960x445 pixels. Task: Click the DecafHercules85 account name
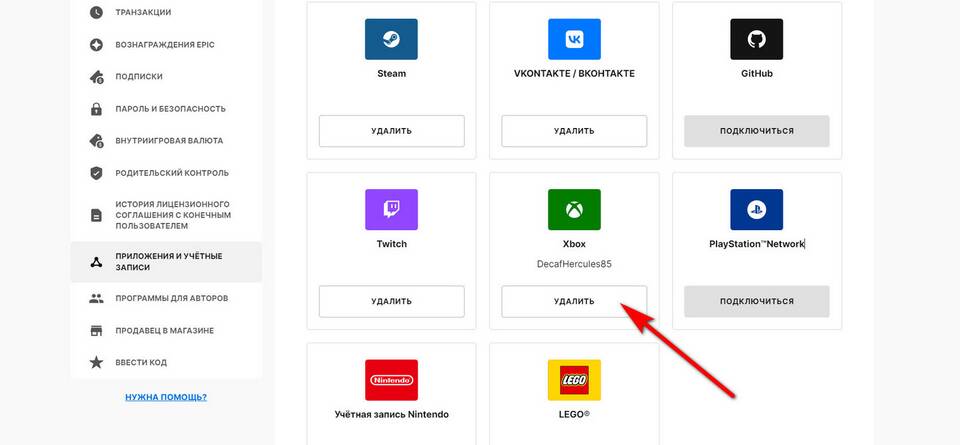(574, 264)
